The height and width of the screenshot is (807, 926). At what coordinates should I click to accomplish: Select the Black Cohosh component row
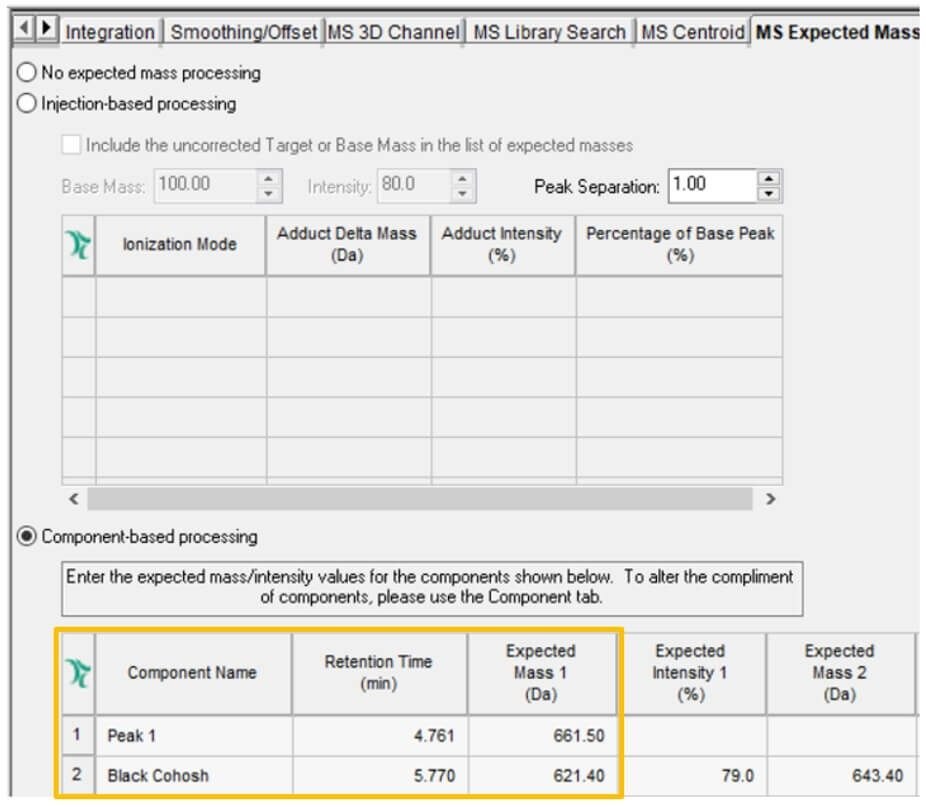tap(490, 776)
